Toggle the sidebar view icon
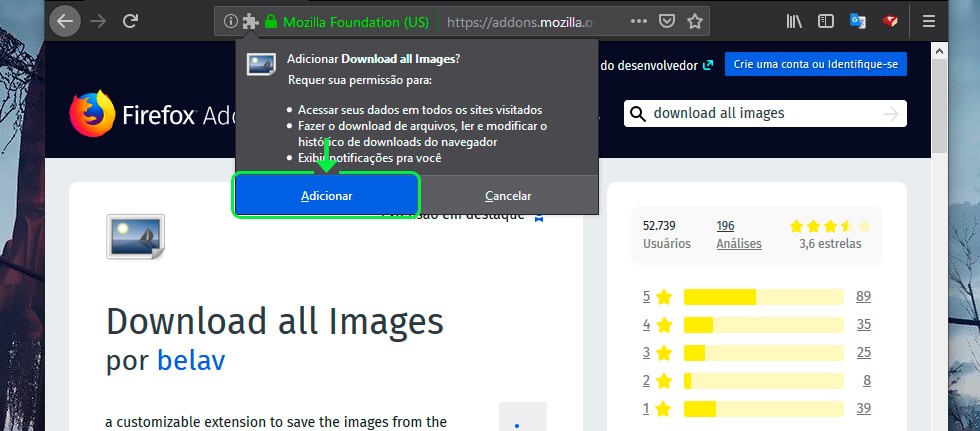The image size is (980, 431). click(x=826, y=22)
